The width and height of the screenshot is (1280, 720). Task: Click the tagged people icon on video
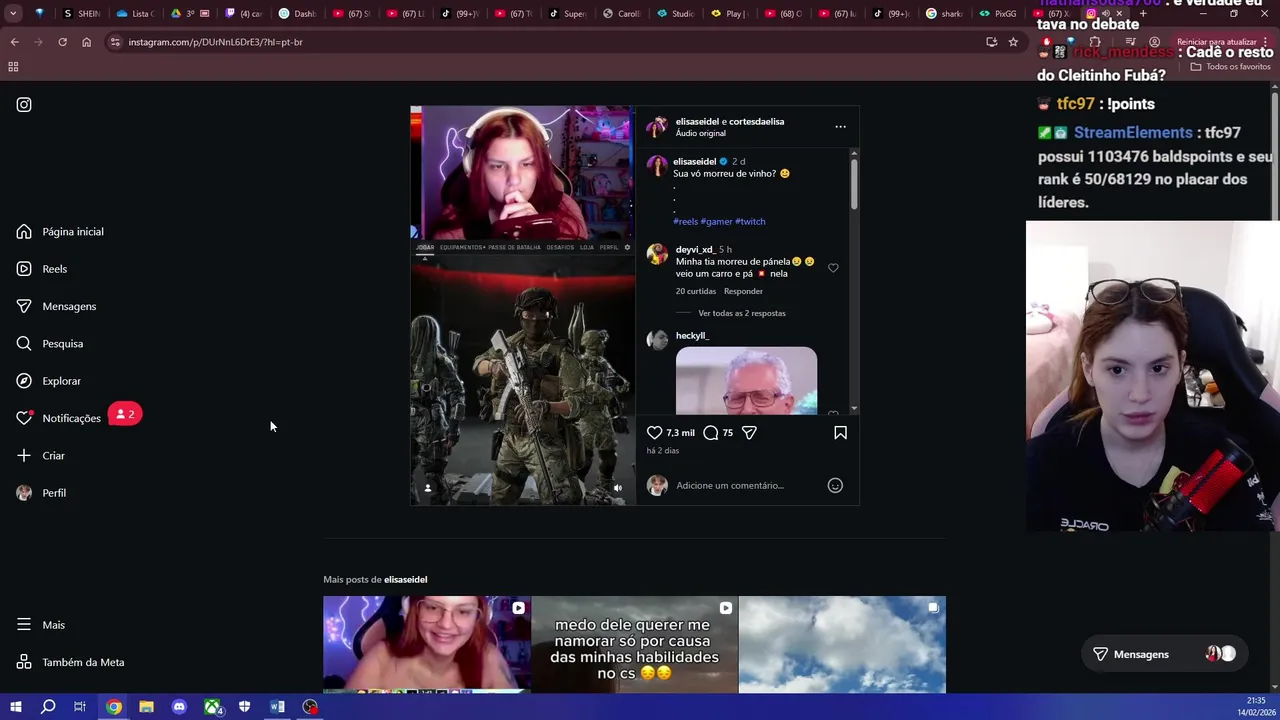(428, 488)
